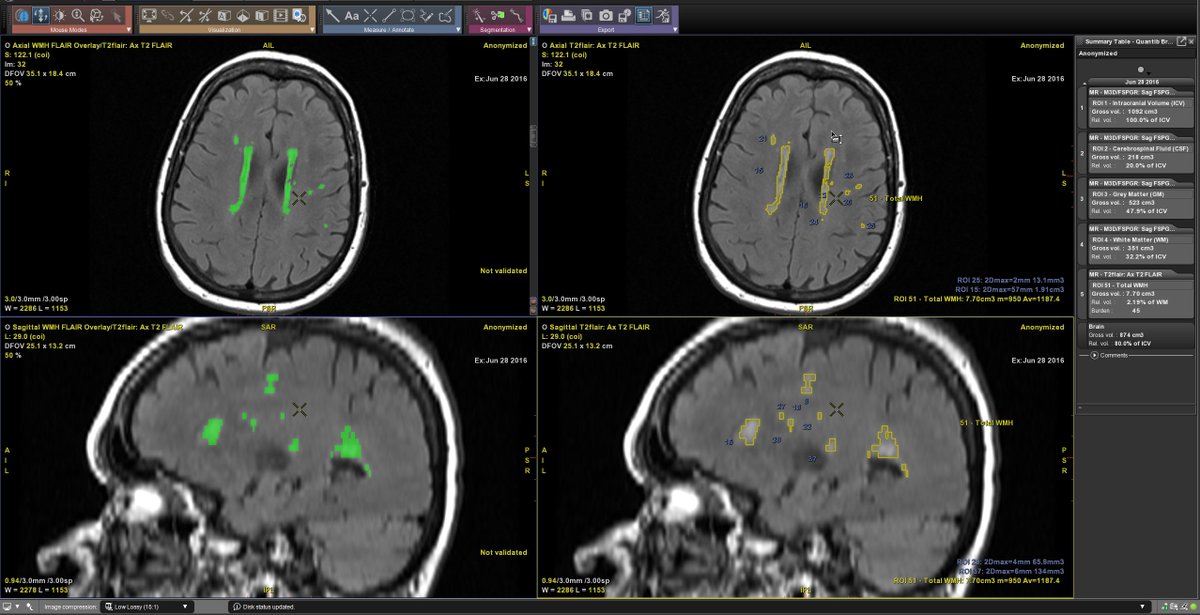
Task: Select the rotate mouse mode icon
Action: click(97, 15)
